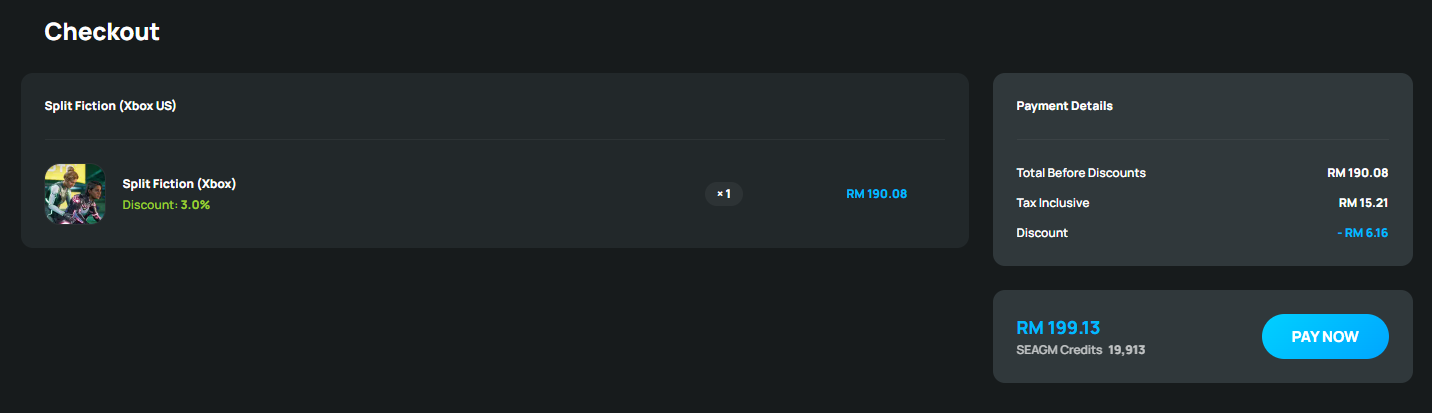1432x413 pixels.
Task: Click the Total Before Discounts RM 190.08 amount
Action: pos(1358,173)
